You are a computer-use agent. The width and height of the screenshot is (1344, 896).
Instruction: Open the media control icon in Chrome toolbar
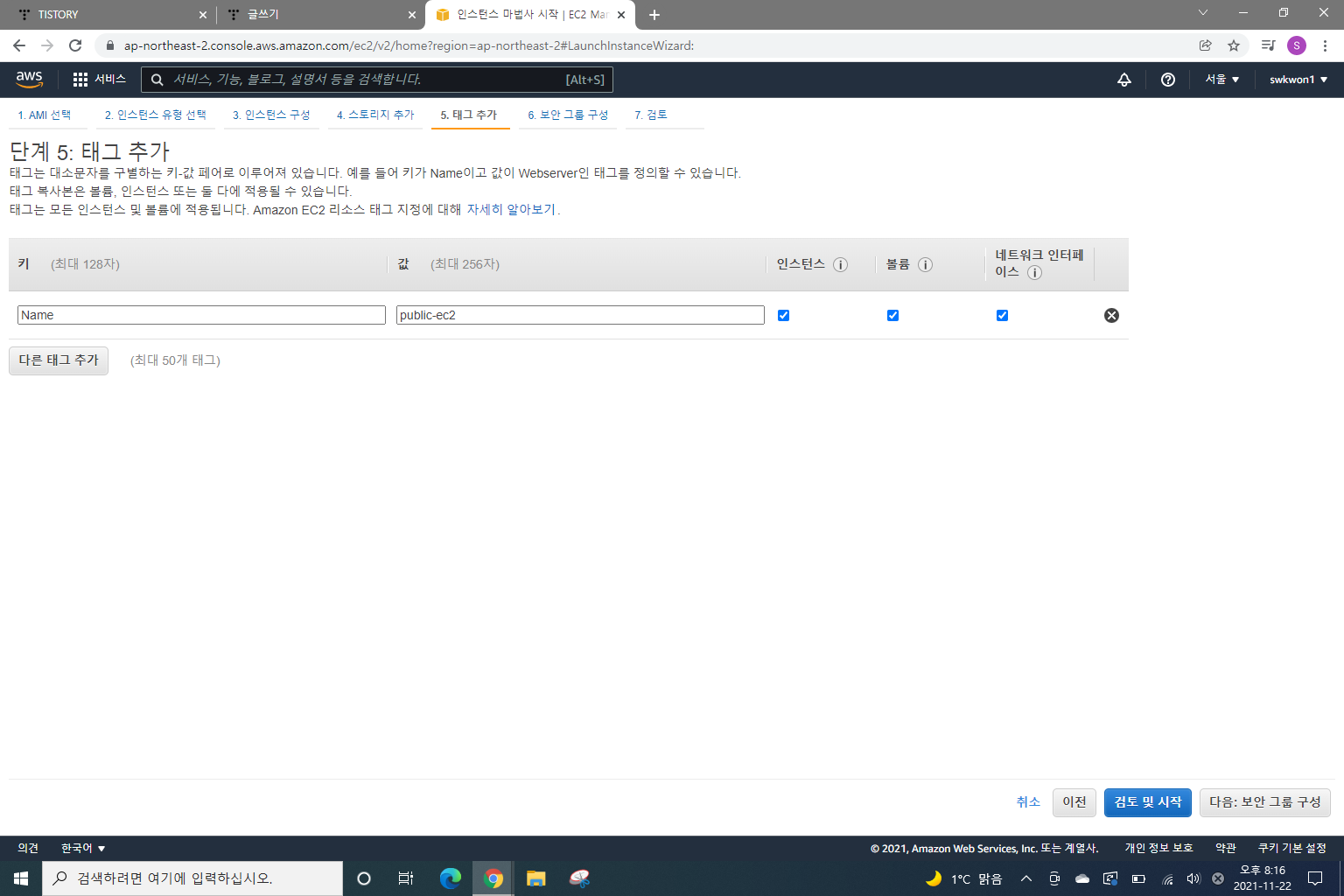1268,45
